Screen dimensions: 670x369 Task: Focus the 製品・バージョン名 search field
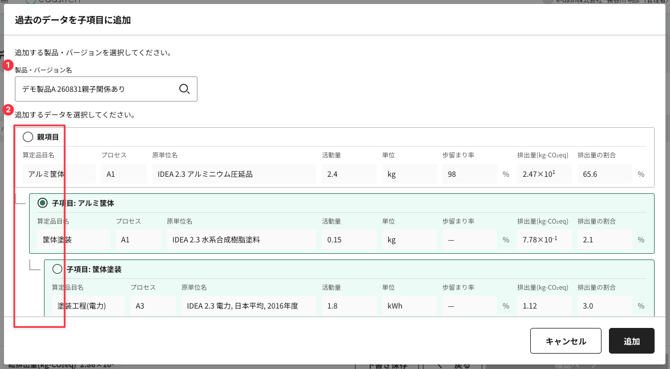(x=106, y=89)
